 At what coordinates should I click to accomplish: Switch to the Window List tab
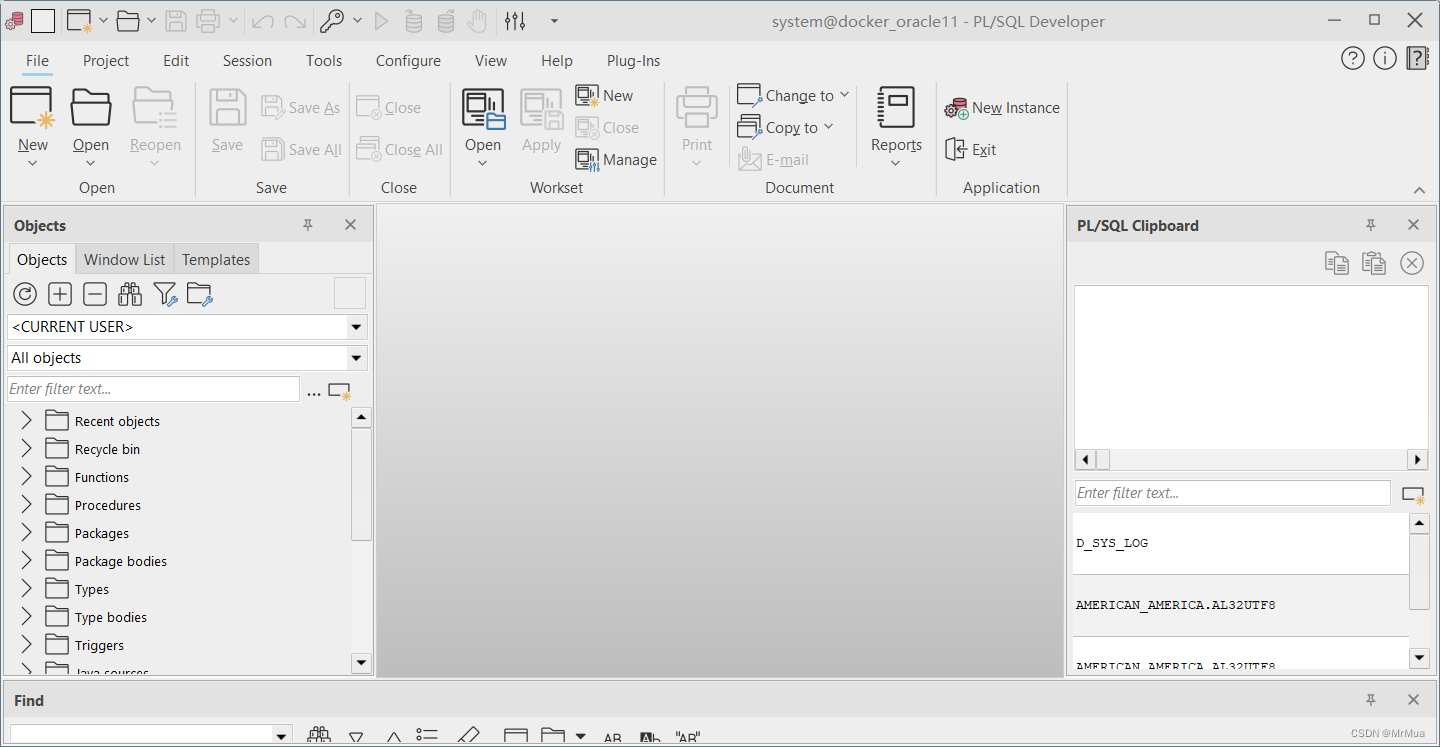coord(125,259)
